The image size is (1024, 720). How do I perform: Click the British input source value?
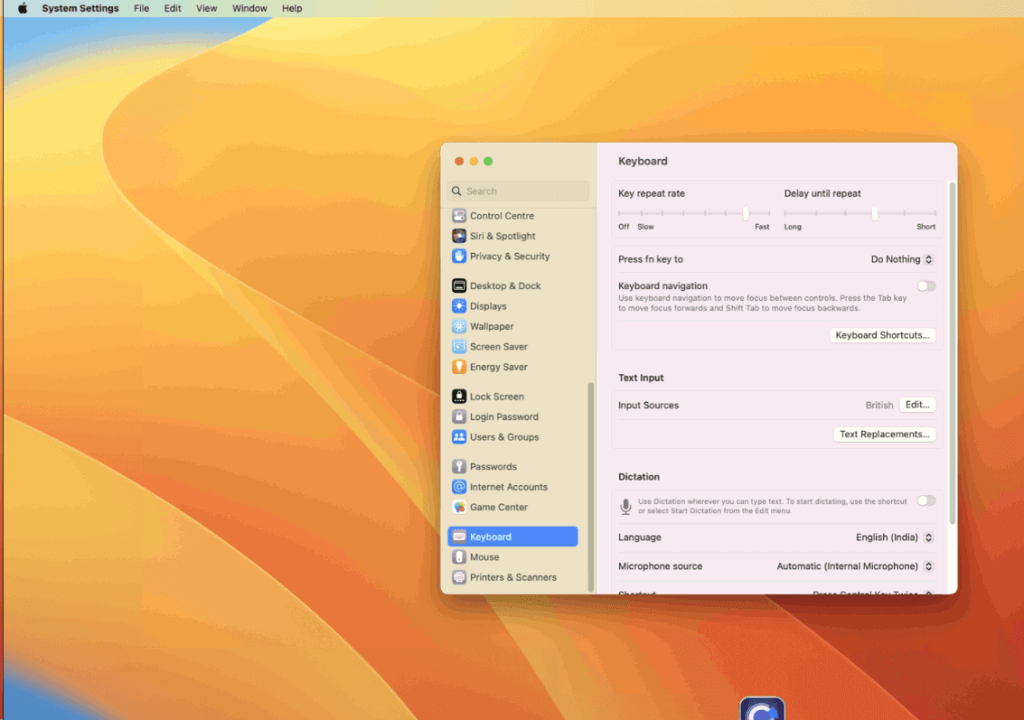(x=879, y=405)
